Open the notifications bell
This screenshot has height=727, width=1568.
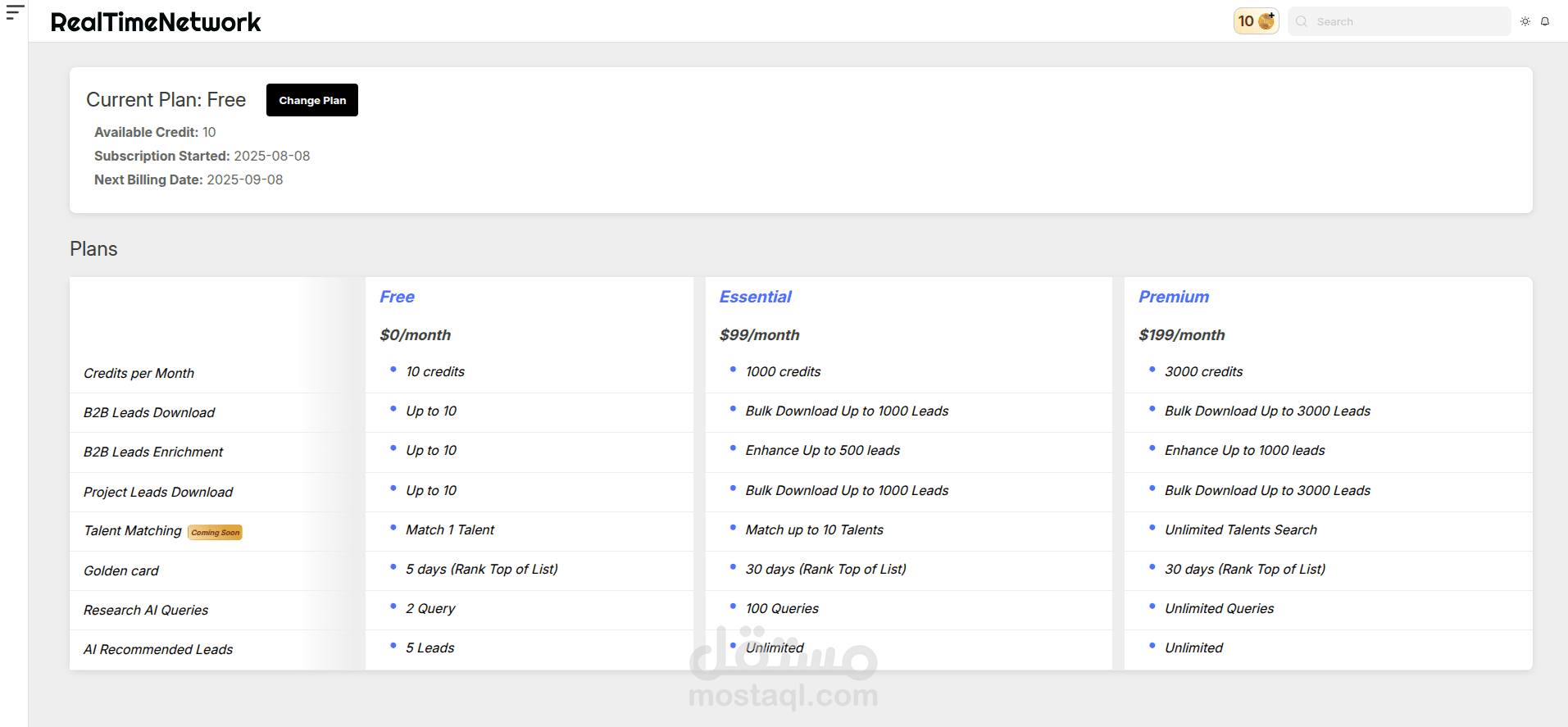click(1545, 21)
